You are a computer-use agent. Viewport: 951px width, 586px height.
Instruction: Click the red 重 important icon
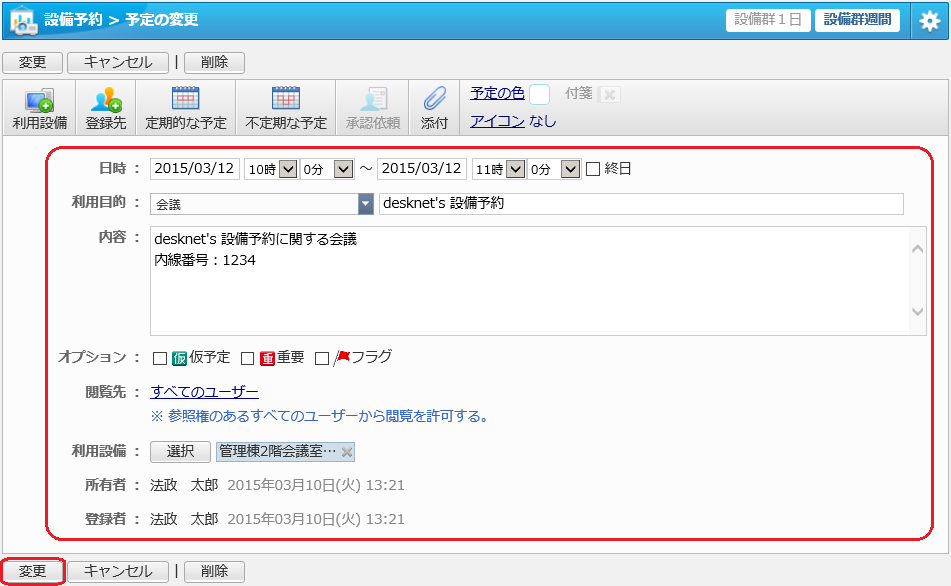click(267, 359)
